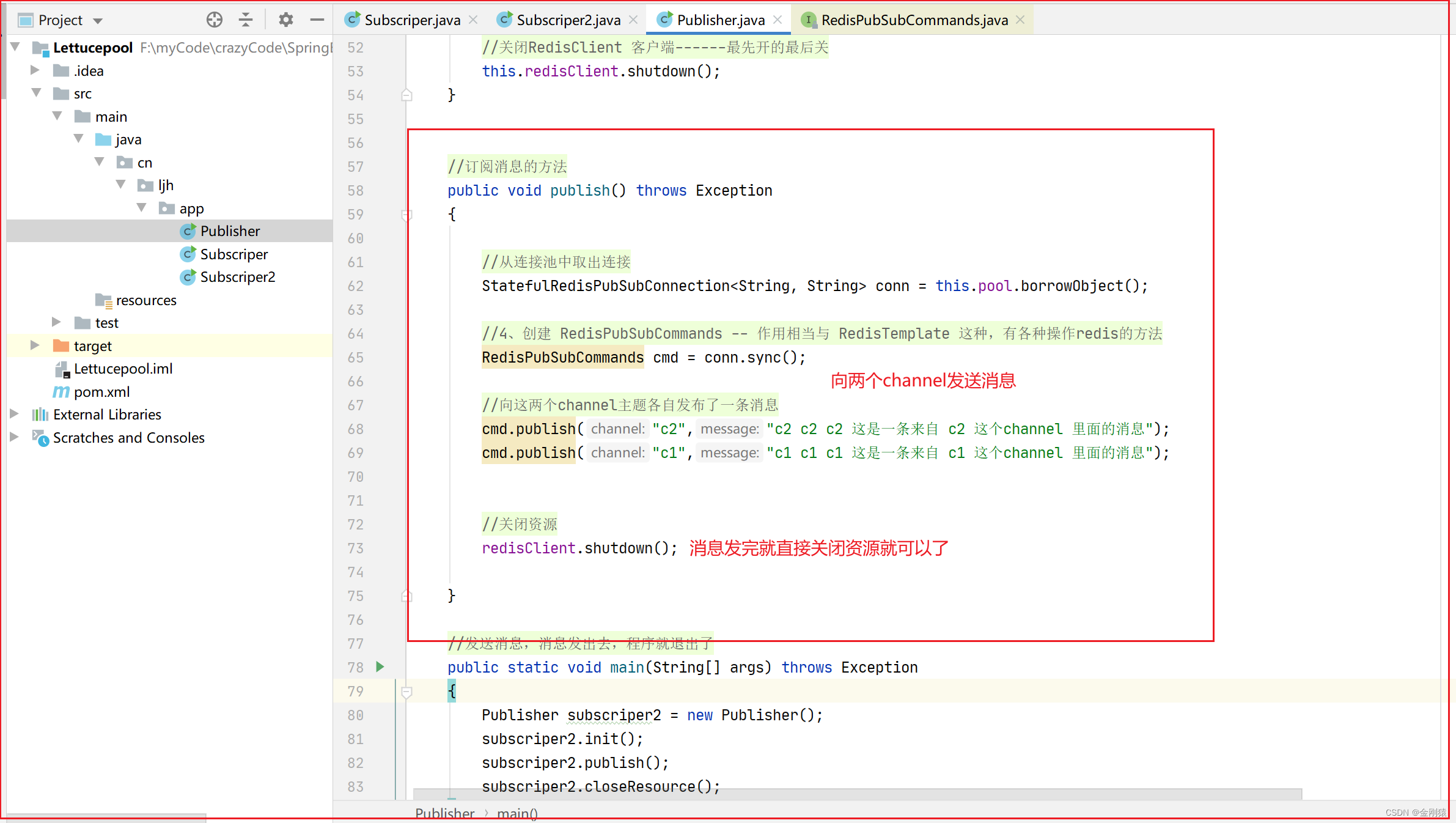Click the collapse all icon in Project toolbar
Image resolution: width=1456 pixels, height=823 pixels.
point(246,20)
